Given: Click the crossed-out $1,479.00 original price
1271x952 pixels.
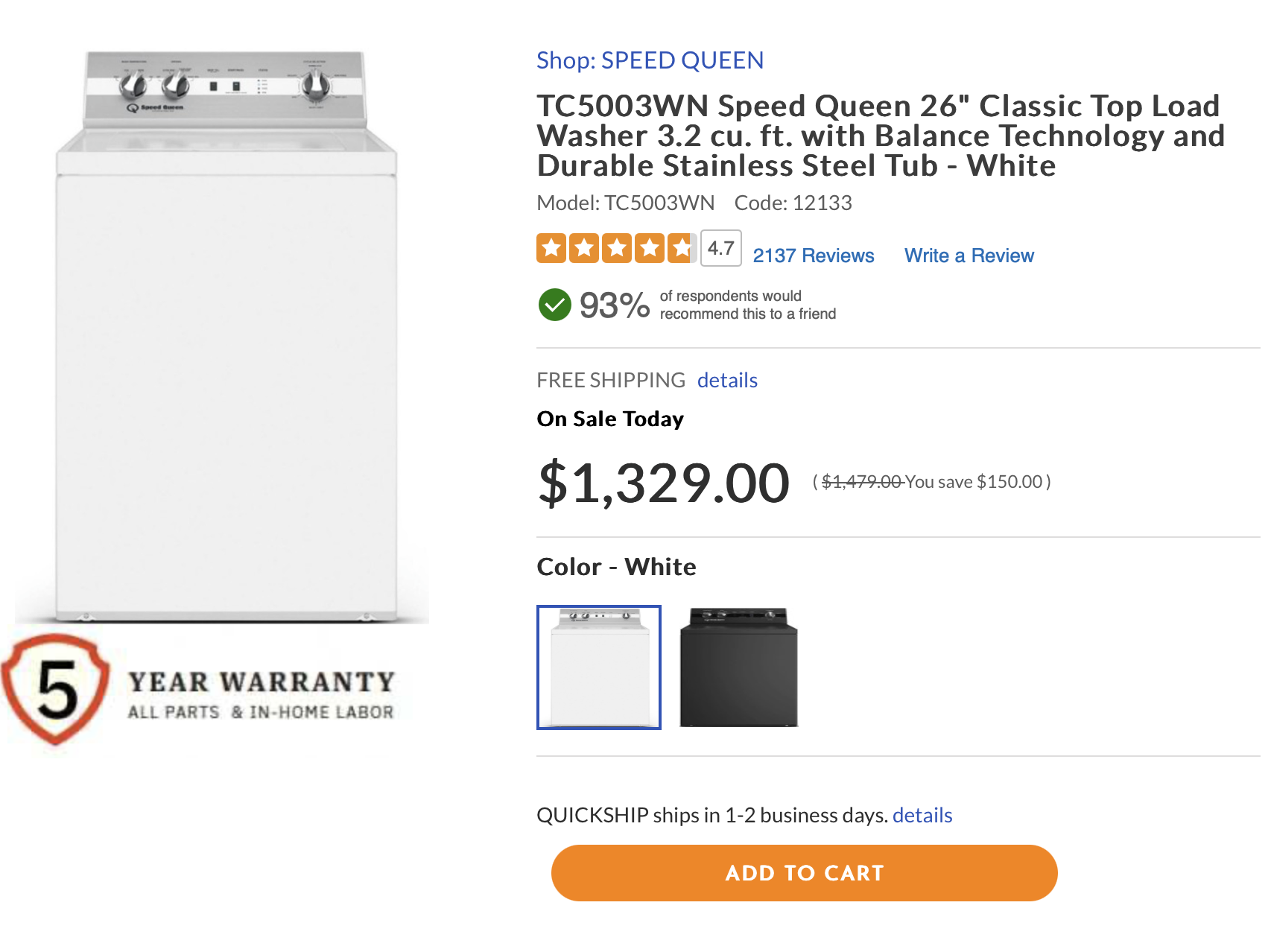Looking at the screenshot, I should tap(861, 482).
